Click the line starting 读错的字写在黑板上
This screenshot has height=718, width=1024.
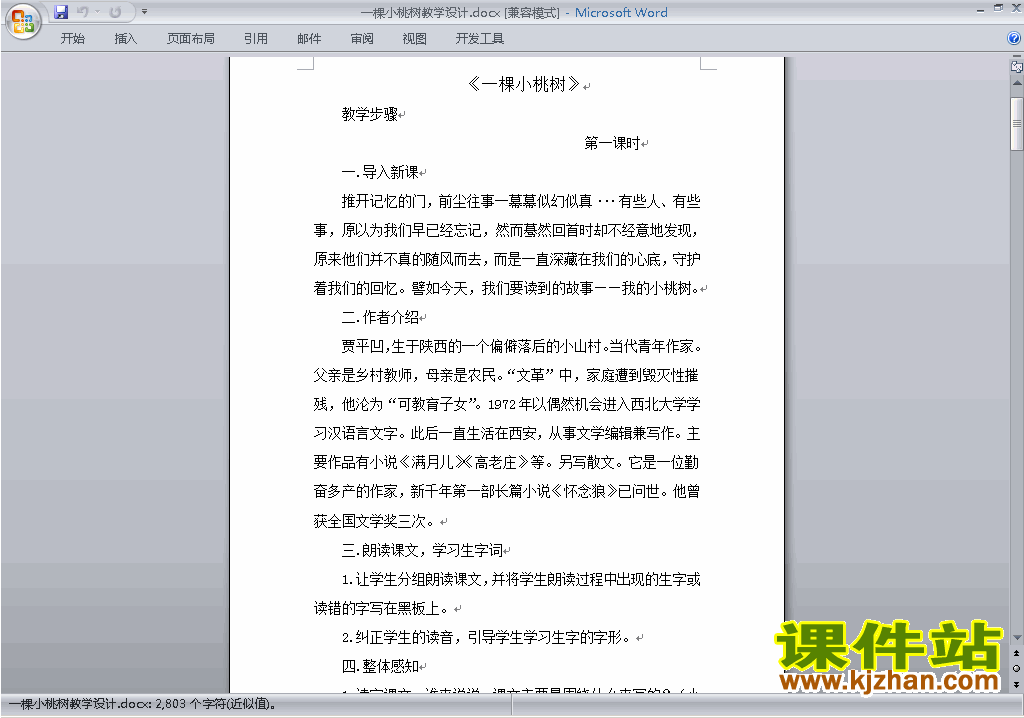[x=381, y=608]
